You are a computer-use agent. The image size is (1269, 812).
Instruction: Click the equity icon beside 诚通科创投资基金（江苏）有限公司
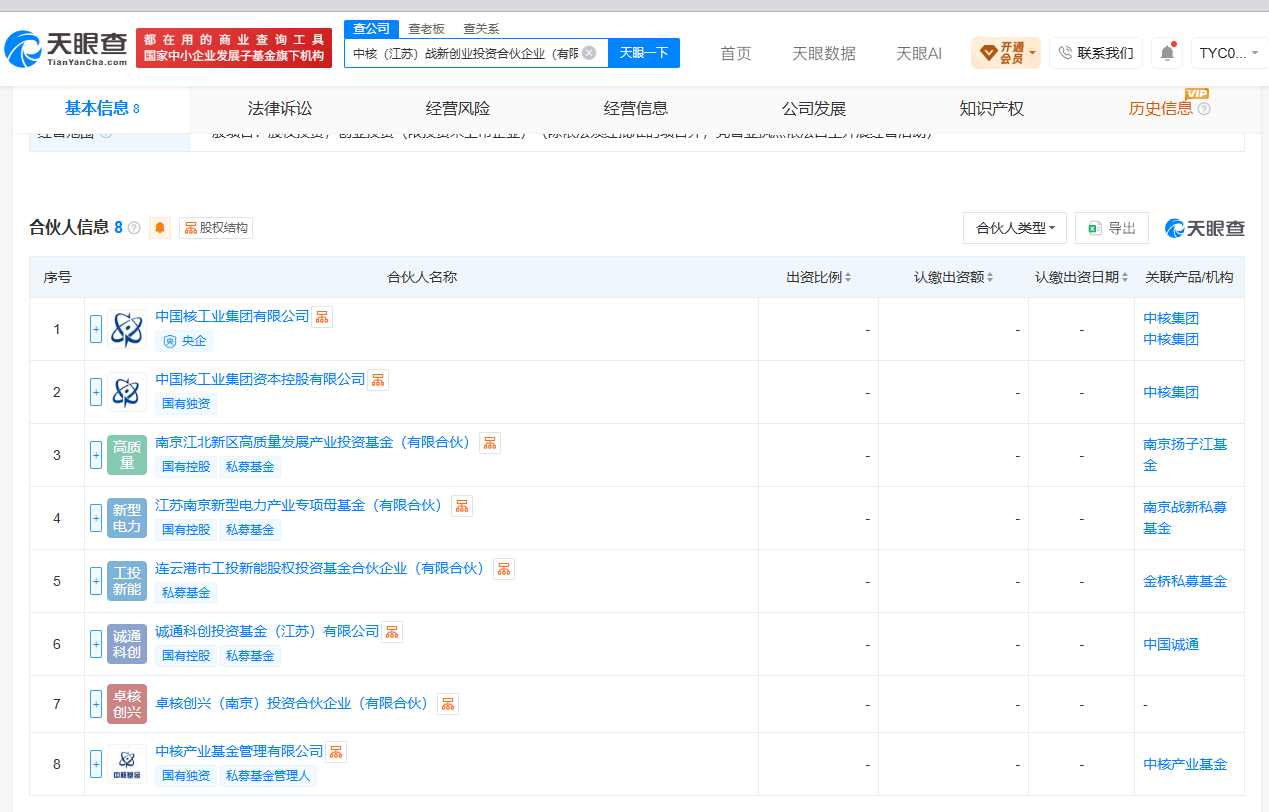(x=392, y=632)
